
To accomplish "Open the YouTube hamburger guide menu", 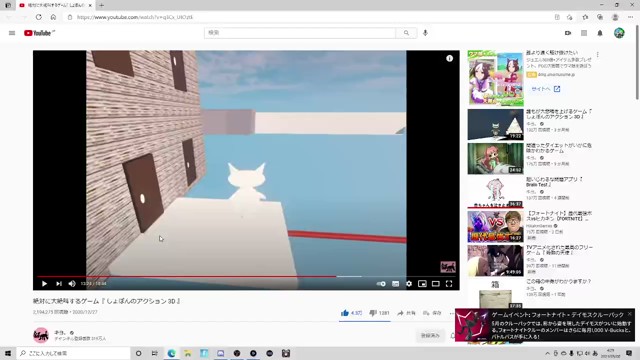I will click(x=12, y=33).
